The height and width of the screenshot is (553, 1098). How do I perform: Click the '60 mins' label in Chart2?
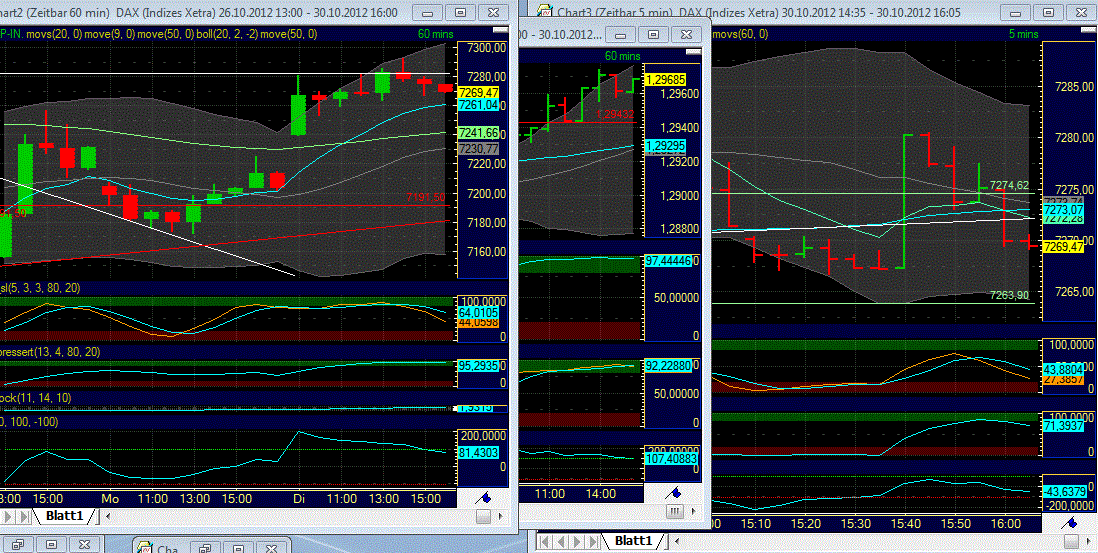(436, 34)
